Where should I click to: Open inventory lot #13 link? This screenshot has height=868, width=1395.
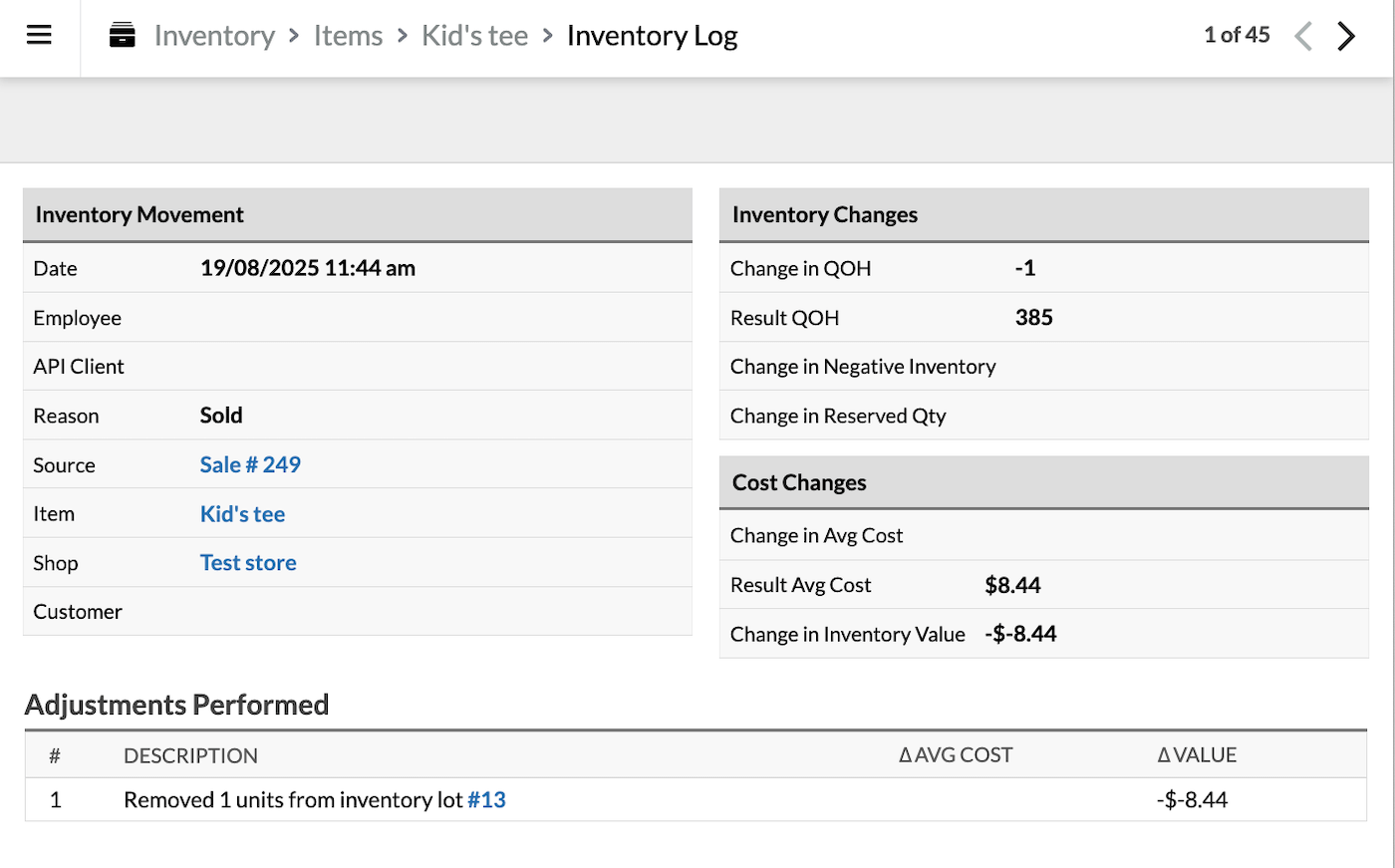pyautogui.click(x=486, y=800)
